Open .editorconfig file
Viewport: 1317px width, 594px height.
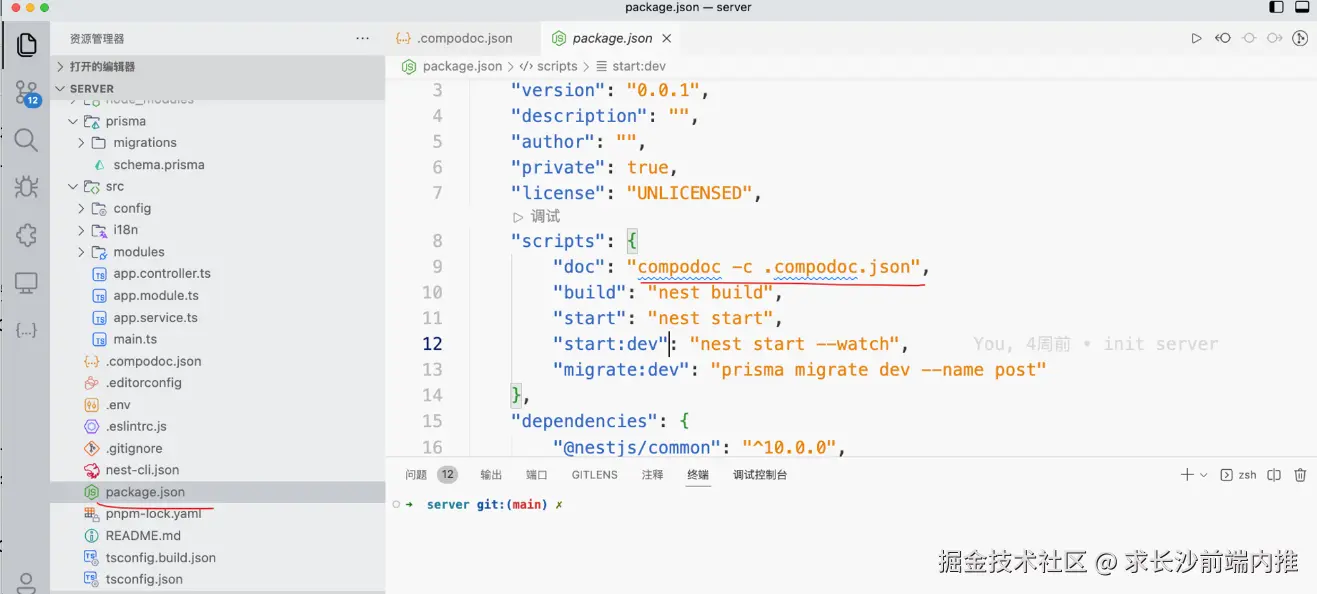[144, 383]
